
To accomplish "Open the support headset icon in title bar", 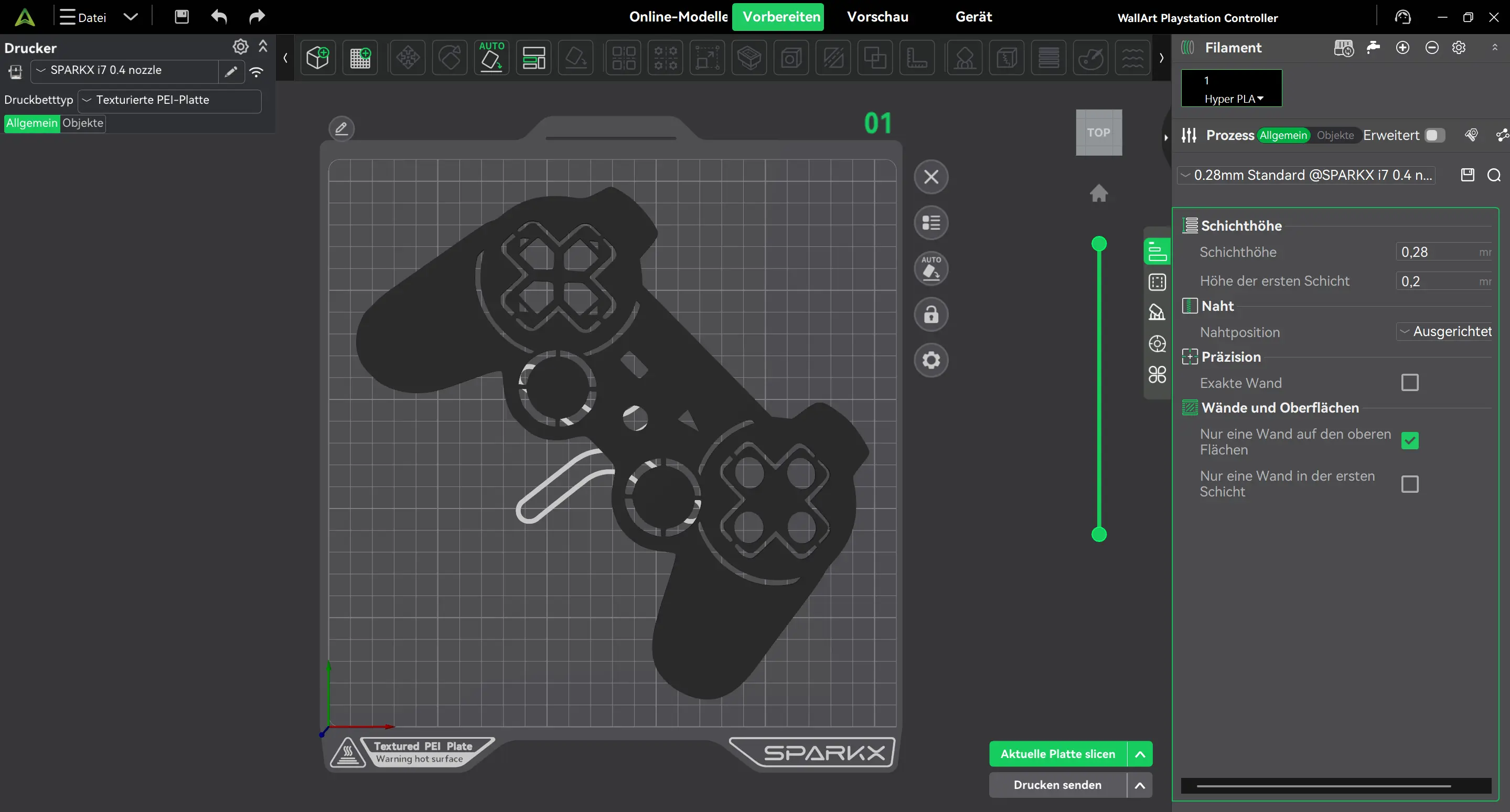I will 1402,17.
